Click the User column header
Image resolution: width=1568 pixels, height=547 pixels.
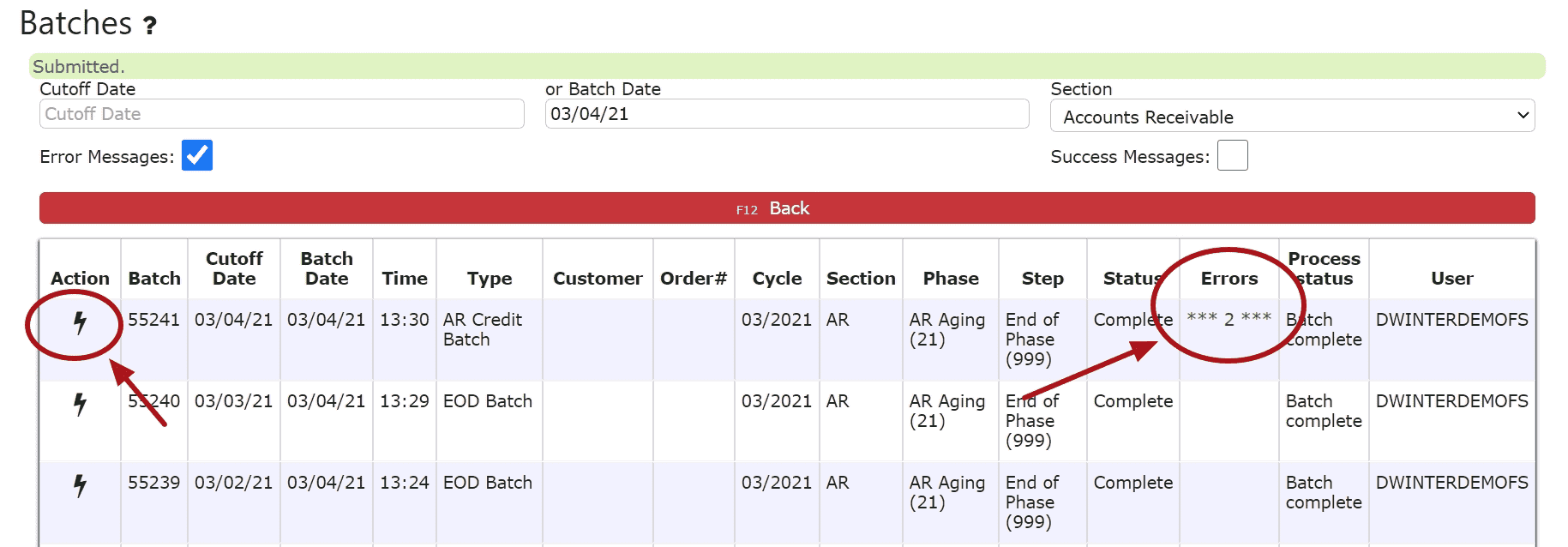pos(1452,279)
